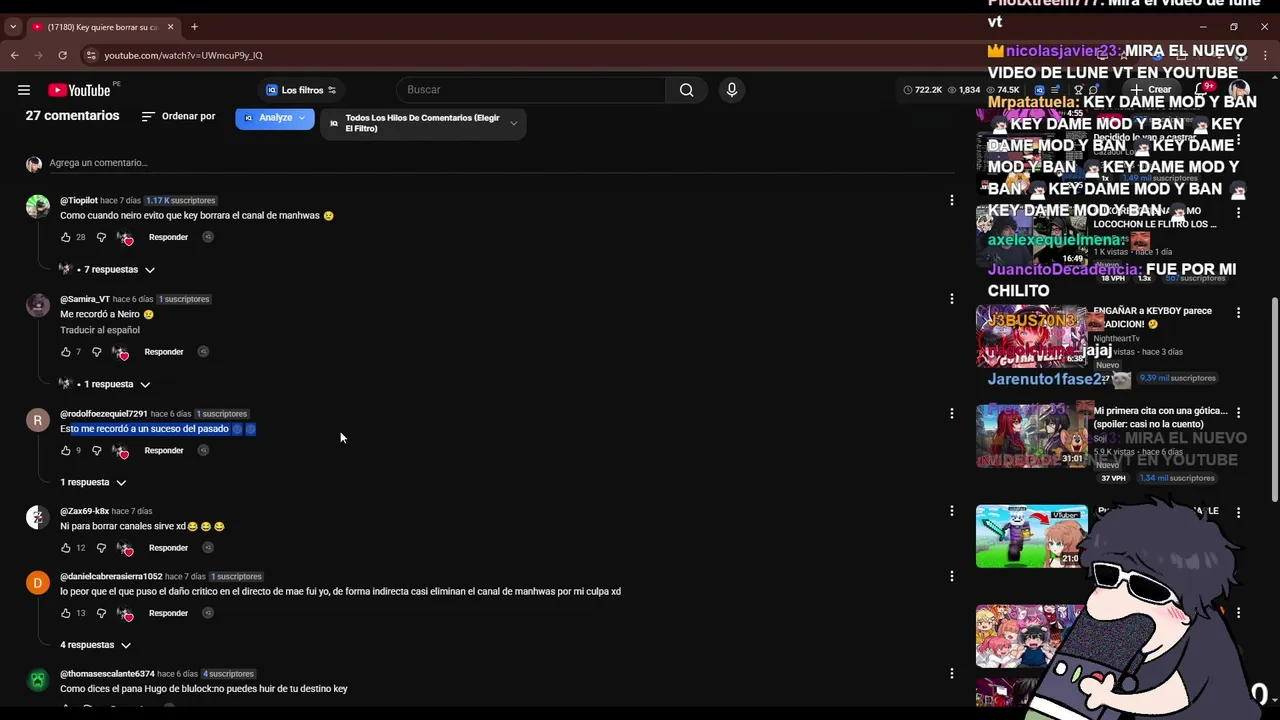Like the @rodolfoezequiel7291 comment
Image resolution: width=1280 pixels, height=720 pixels.
click(66, 451)
